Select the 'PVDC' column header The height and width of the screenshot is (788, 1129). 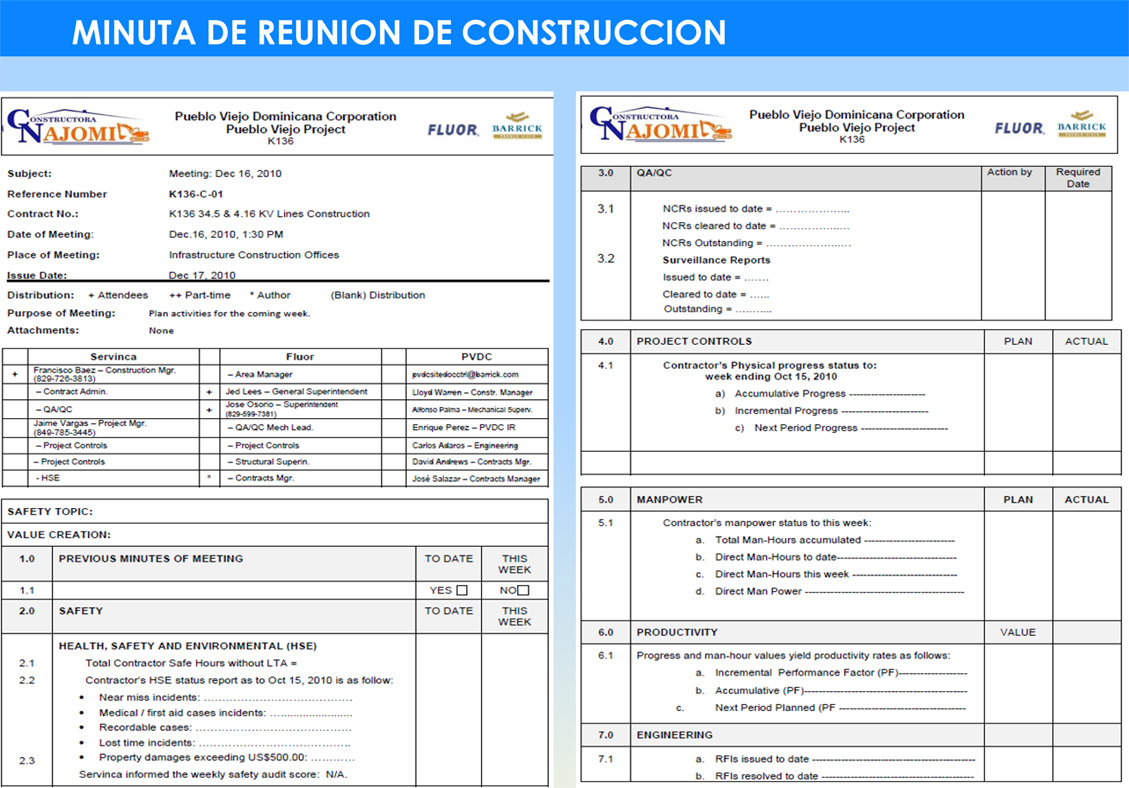tap(477, 357)
